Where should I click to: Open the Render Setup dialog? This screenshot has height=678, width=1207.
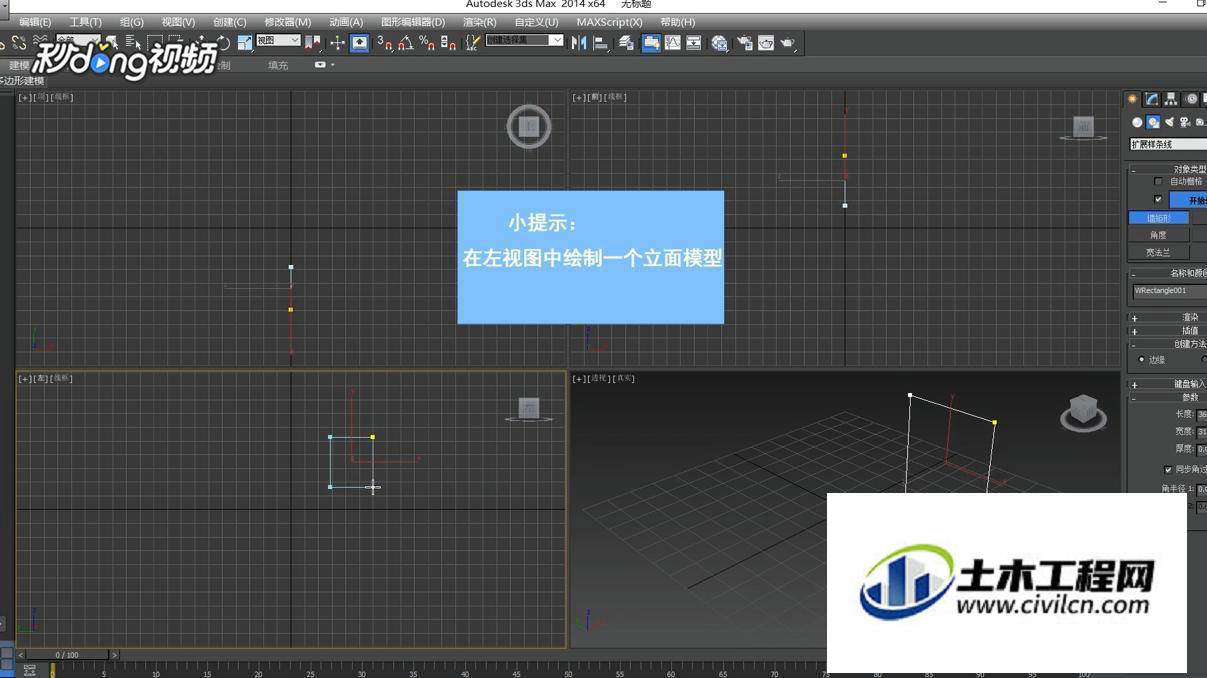pyautogui.click(x=743, y=42)
